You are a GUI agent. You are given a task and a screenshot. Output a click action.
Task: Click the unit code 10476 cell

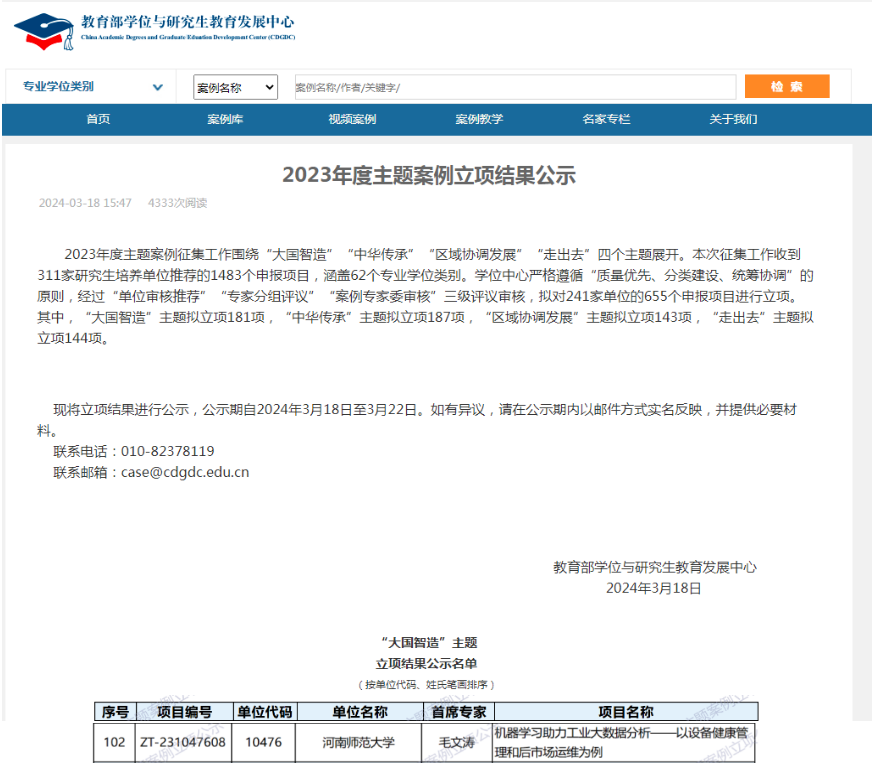(264, 742)
